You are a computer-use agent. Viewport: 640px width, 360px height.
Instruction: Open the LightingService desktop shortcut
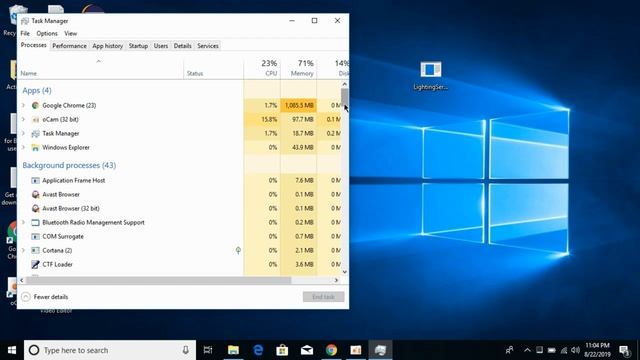pyautogui.click(x=430, y=76)
